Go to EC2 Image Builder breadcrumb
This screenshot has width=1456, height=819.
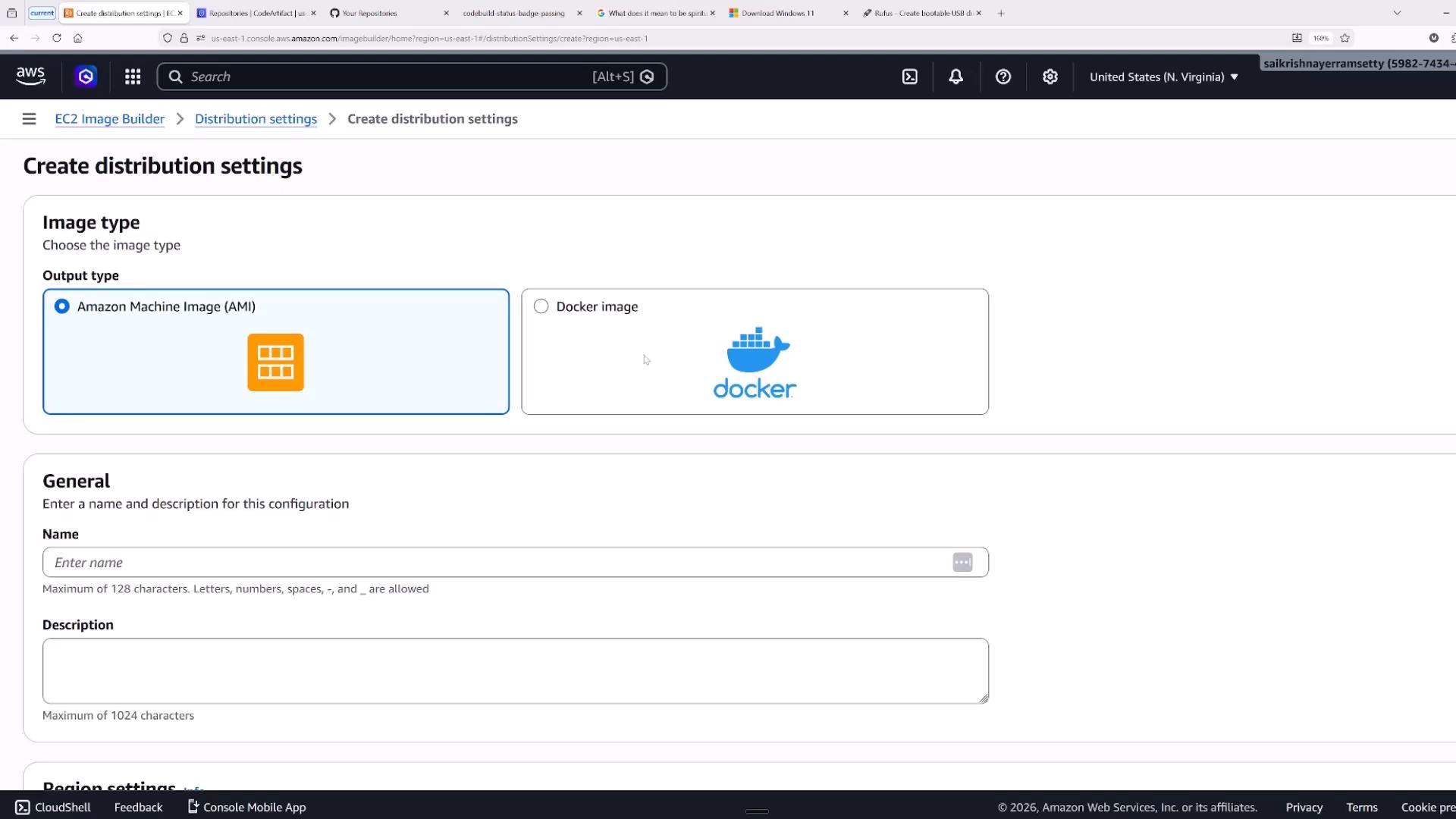tap(109, 119)
